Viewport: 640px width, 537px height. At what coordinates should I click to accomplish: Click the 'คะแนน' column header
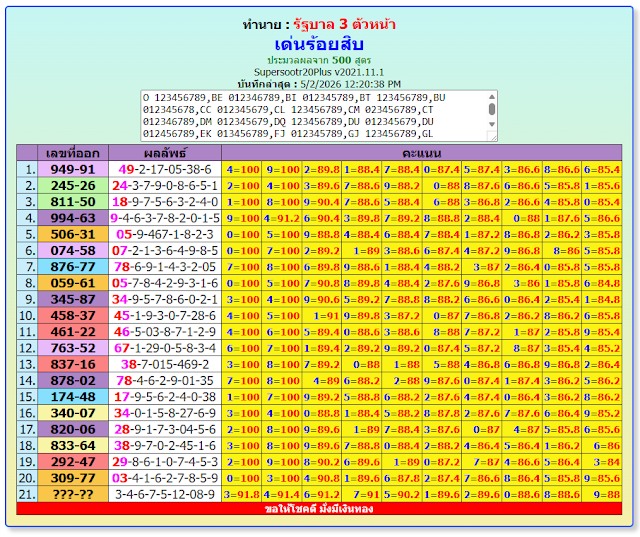422,153
